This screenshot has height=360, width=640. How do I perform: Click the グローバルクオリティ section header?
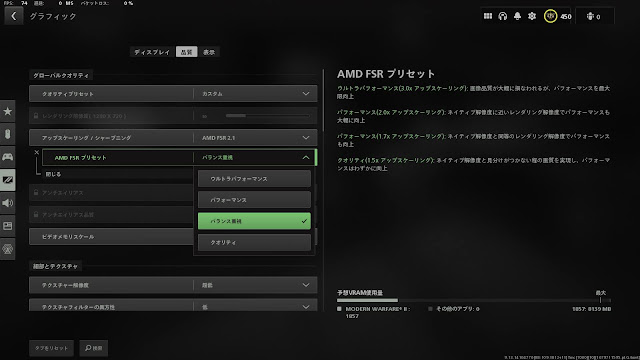tap(61, 76)
